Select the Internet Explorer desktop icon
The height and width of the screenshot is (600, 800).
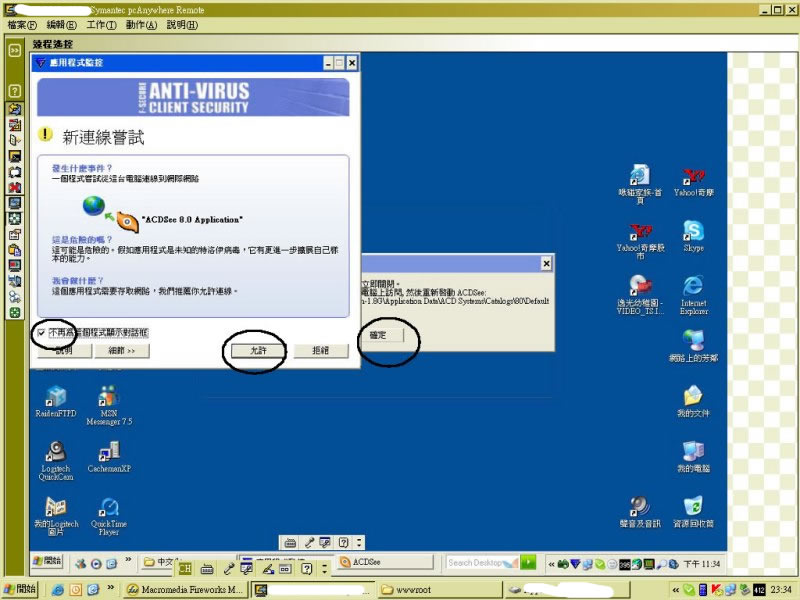693,295
